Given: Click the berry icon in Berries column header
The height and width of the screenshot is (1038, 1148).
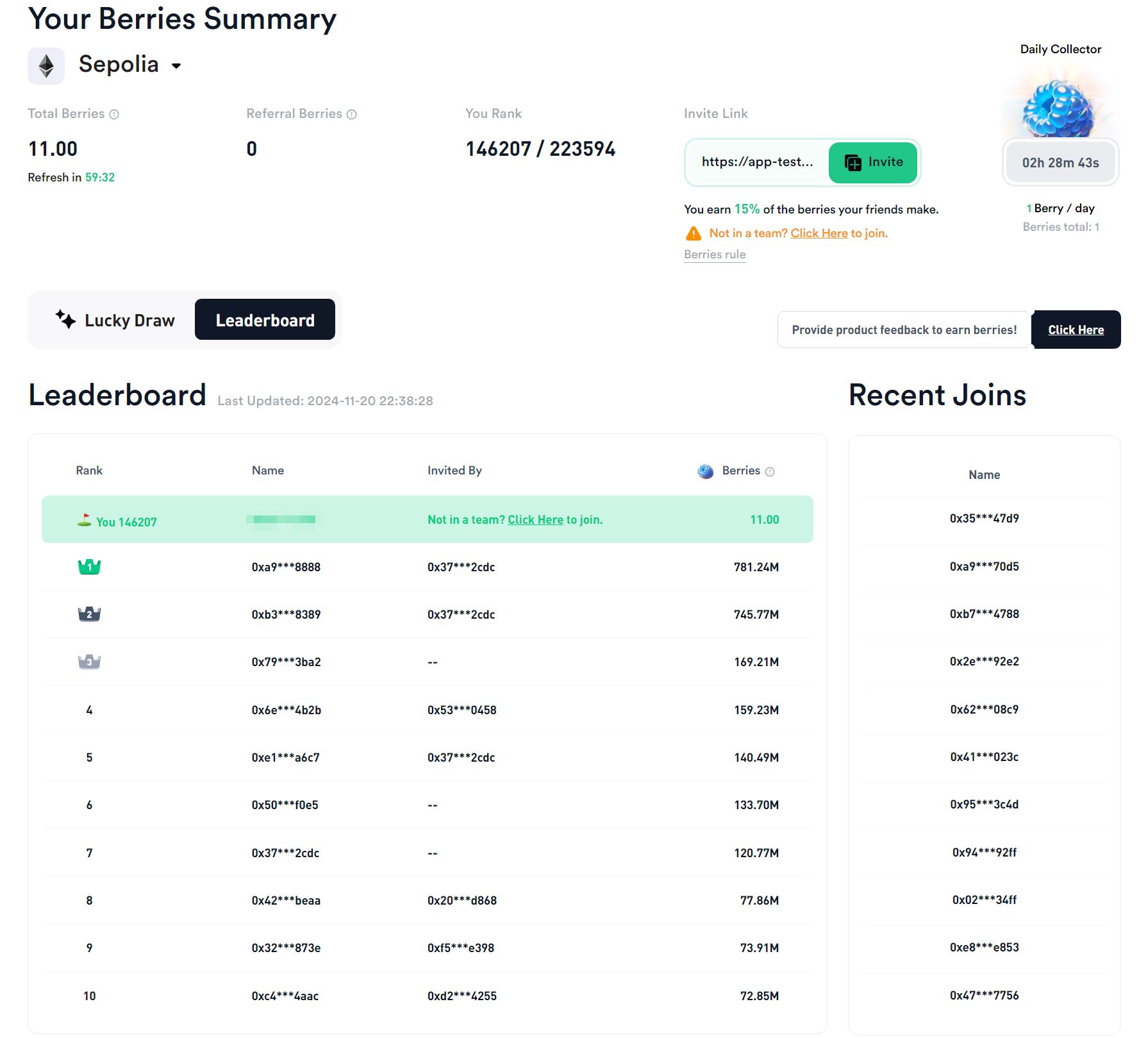Looking at the screenshot, I should coord(705,472).
